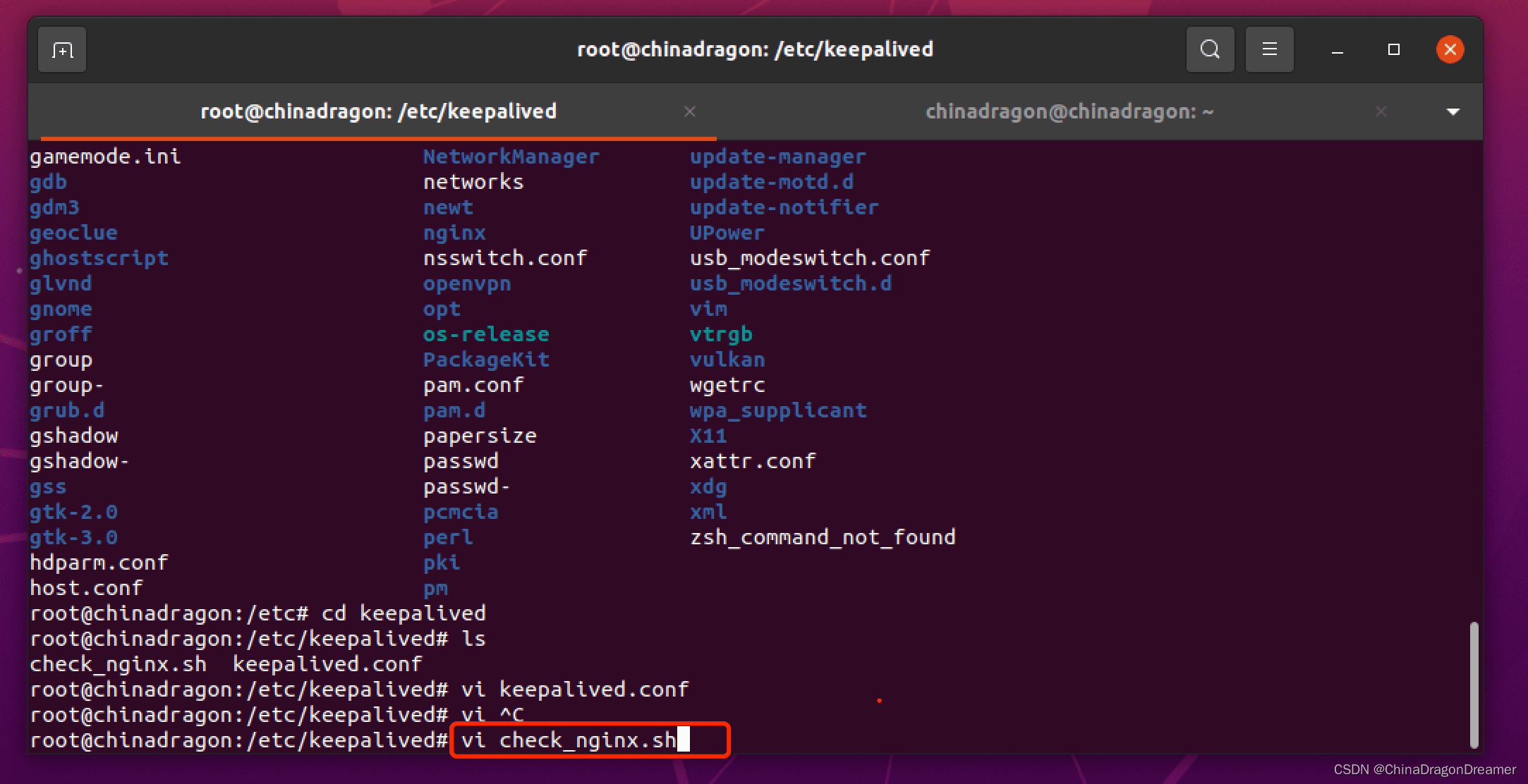Close the root@chinadragon /etc/keepalived tab
Screen dimensions: 1528x784
pos(690,111)
